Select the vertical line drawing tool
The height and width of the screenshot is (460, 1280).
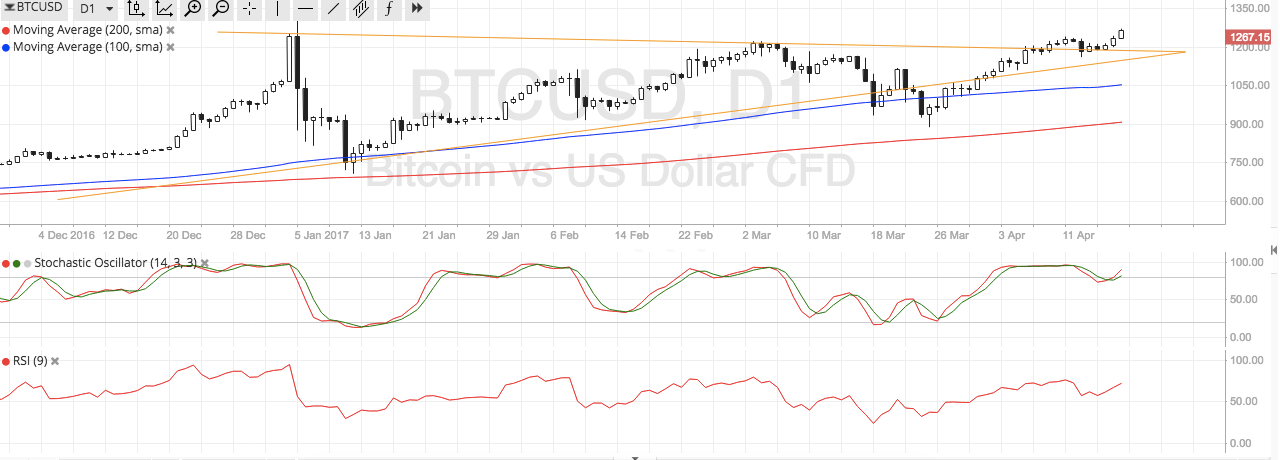[x=277, y=8]
